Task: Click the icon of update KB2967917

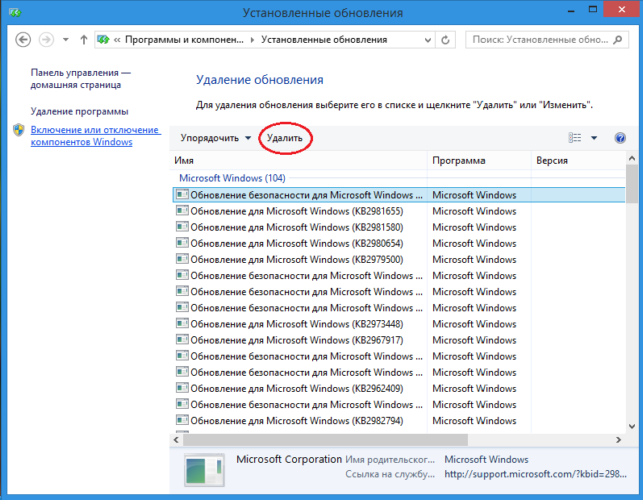Action: pyautogui.click(x=182, y=340)
